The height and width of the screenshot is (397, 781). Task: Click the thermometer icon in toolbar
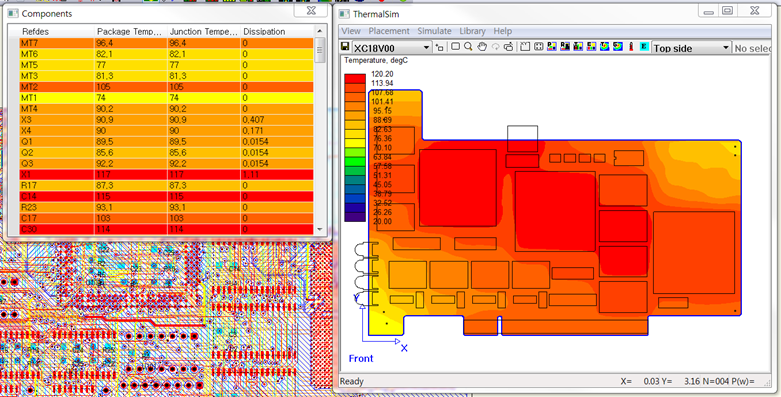[x=631, y=47]
